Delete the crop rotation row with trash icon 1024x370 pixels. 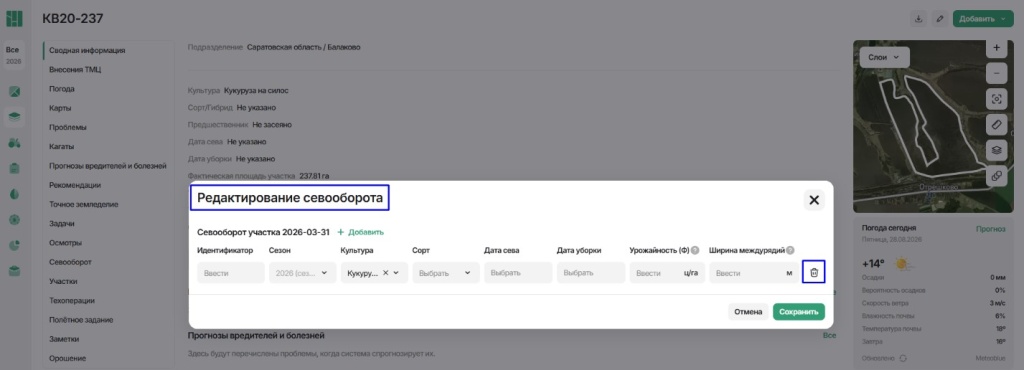[x=814, y=273]
